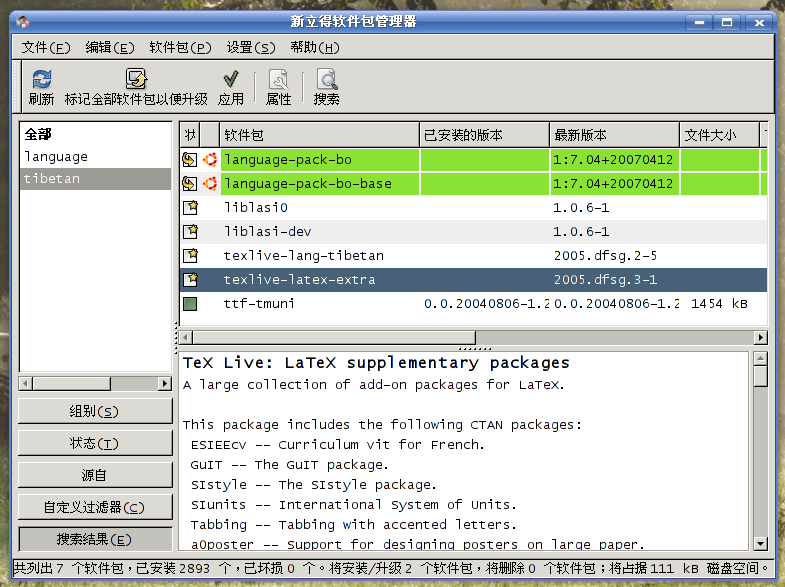Click description pane scroll-up arrow
The image size is (785, 587).
pos(761,358)
